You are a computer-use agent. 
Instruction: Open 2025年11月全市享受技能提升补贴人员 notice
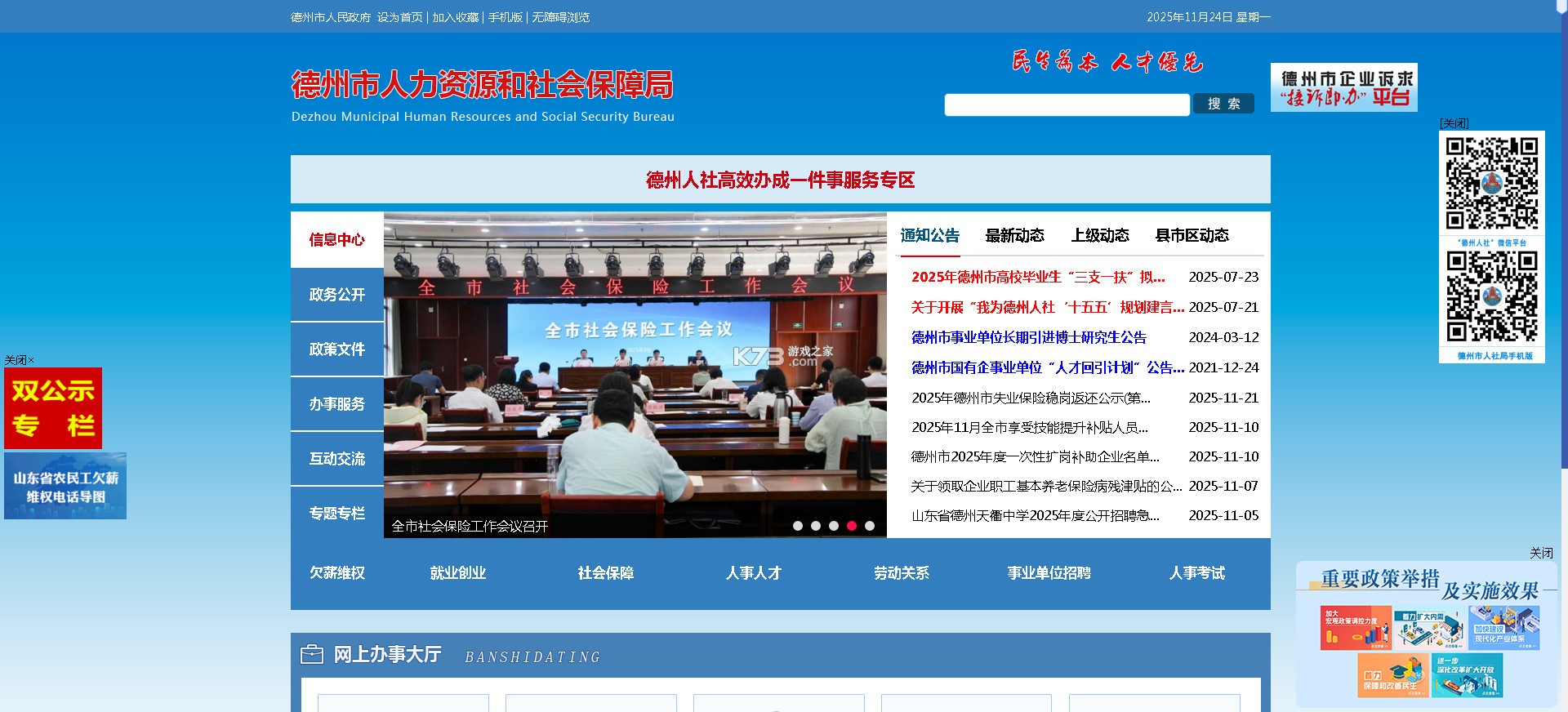pyautogui.click(x=1030, y=428)
